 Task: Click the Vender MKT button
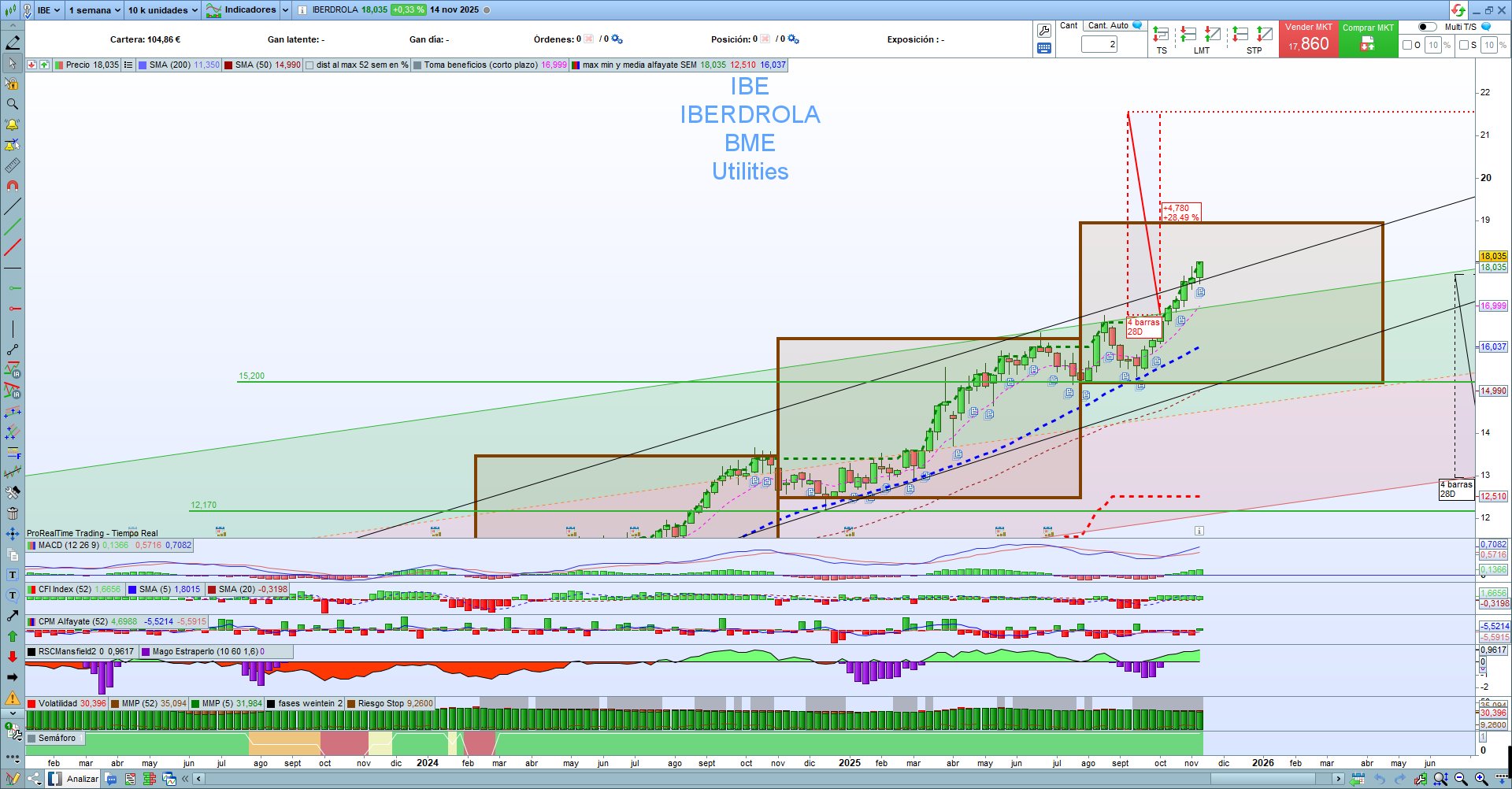tap(1309, 39)
